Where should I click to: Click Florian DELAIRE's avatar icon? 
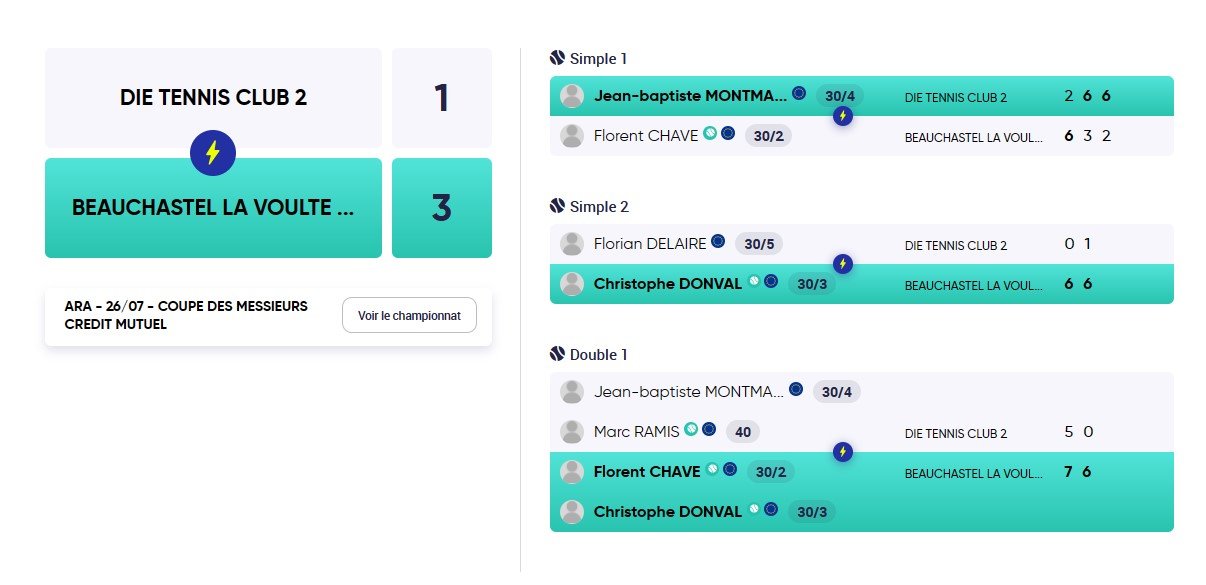(x=572, y=244)
